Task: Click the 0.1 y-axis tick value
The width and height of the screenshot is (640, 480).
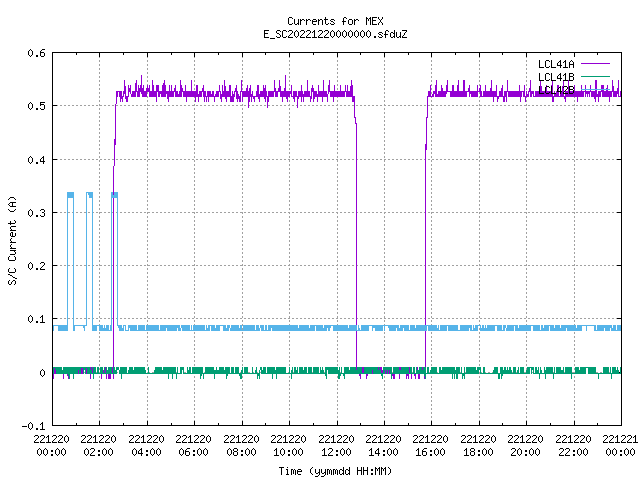Action: click(x=36, y=319)
